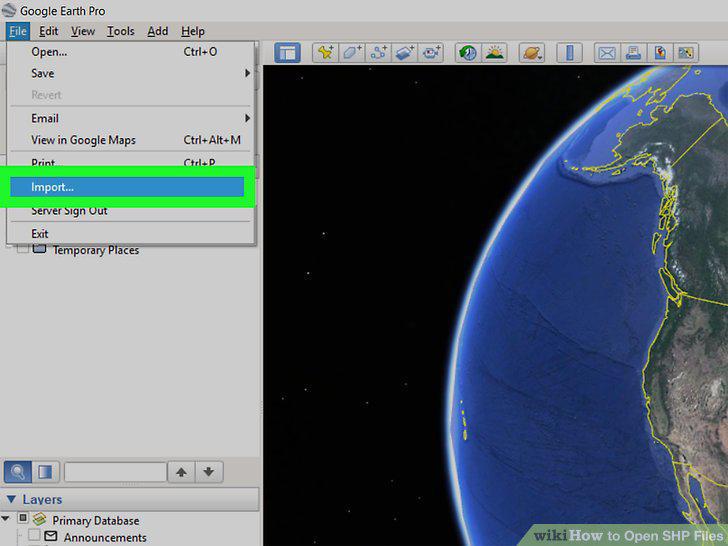The height and width of the screenshot is (546, 728).
Task: Click the opacity adjust icon beside search
Action: pos(45,472)
